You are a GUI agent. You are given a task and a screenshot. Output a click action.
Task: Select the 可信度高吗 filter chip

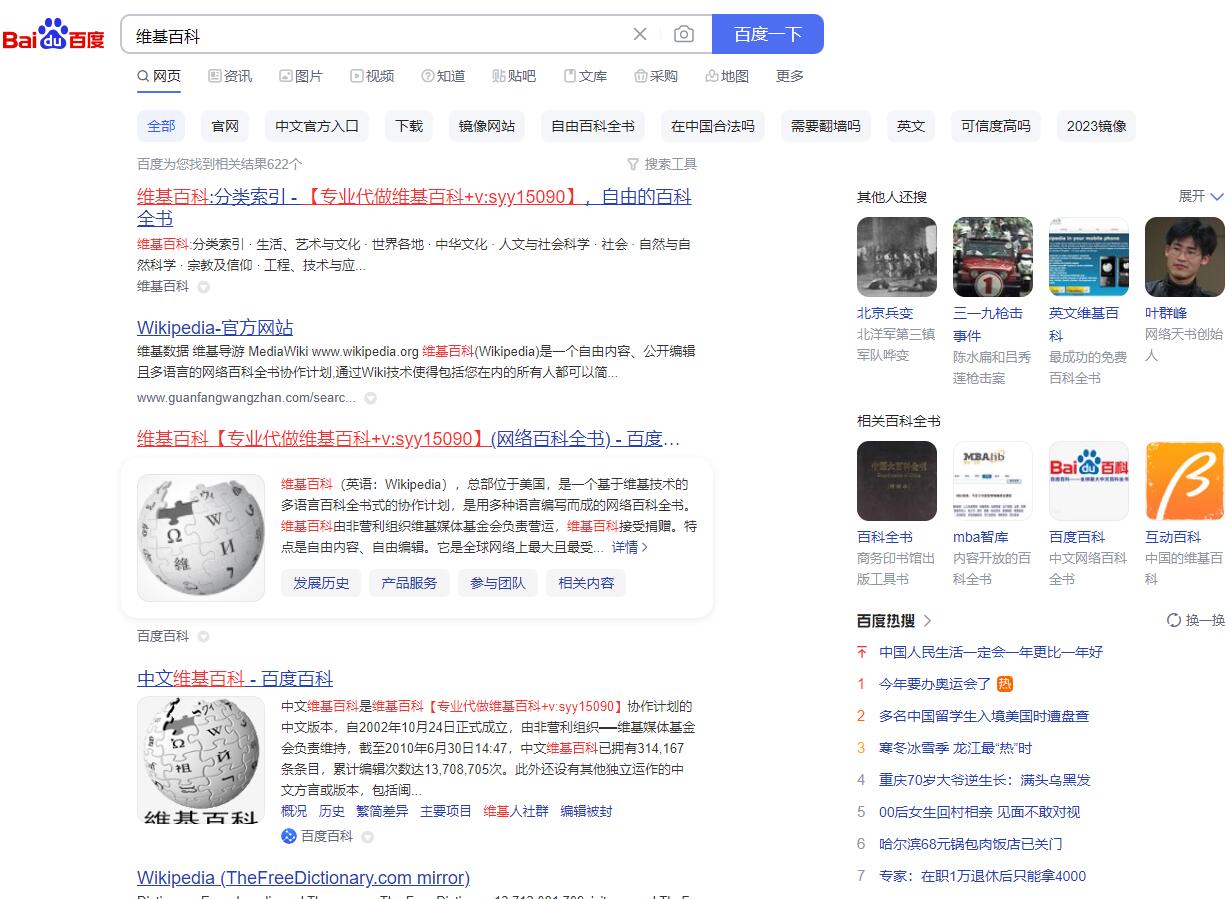tap(996, 126)
